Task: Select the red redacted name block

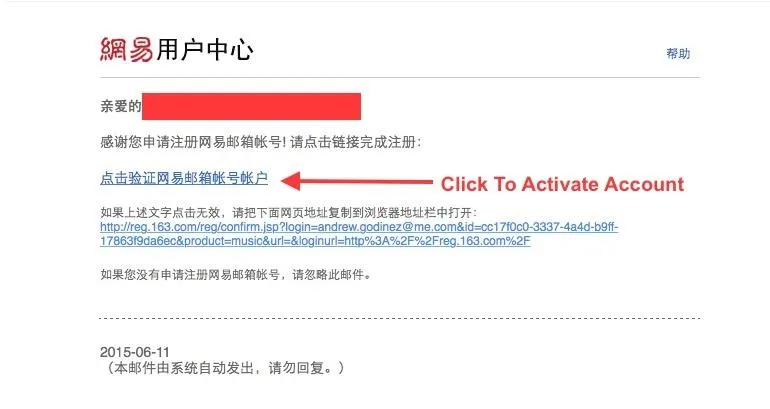Action: [251, 106]
